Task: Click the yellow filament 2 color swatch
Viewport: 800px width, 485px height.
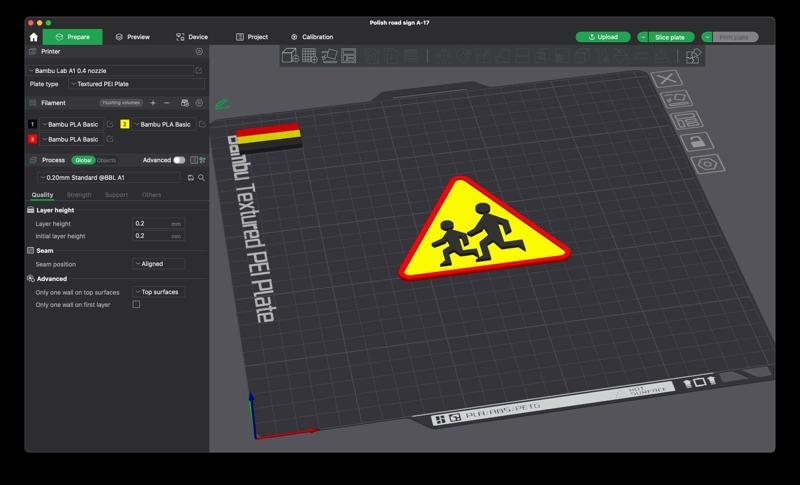Action: tap(125, 124)
